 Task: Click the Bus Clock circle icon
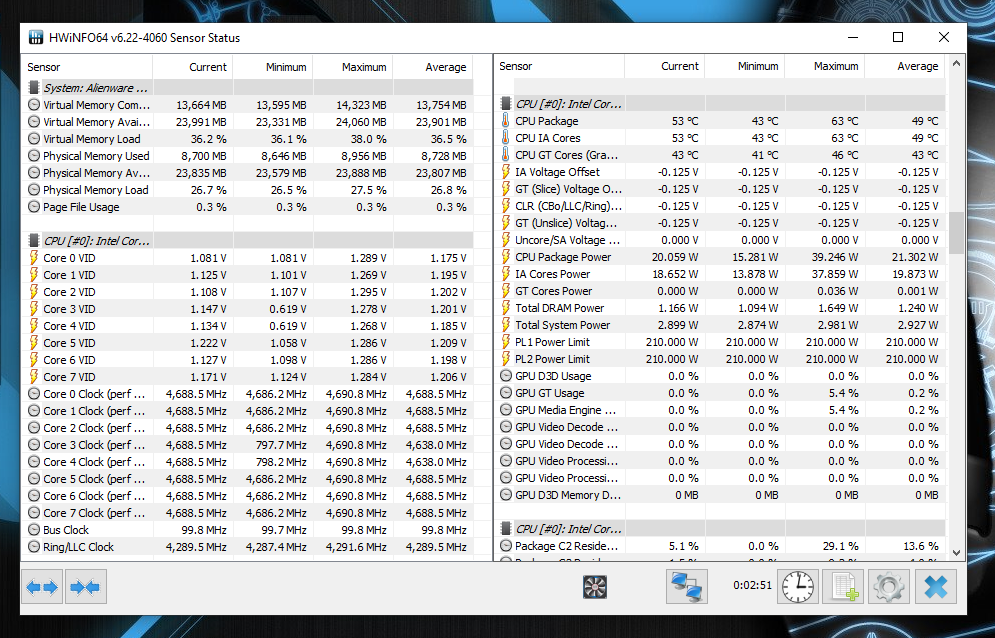34,529
